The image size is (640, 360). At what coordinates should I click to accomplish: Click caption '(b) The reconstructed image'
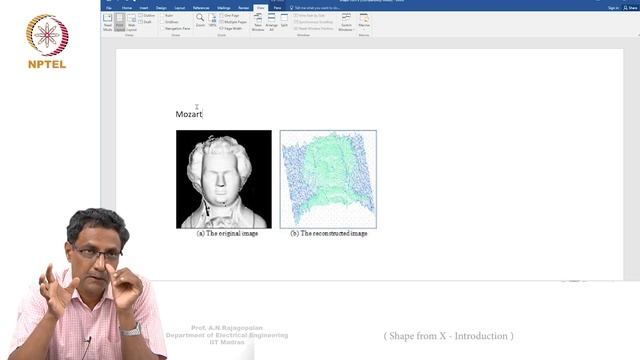tap(329, 233)
